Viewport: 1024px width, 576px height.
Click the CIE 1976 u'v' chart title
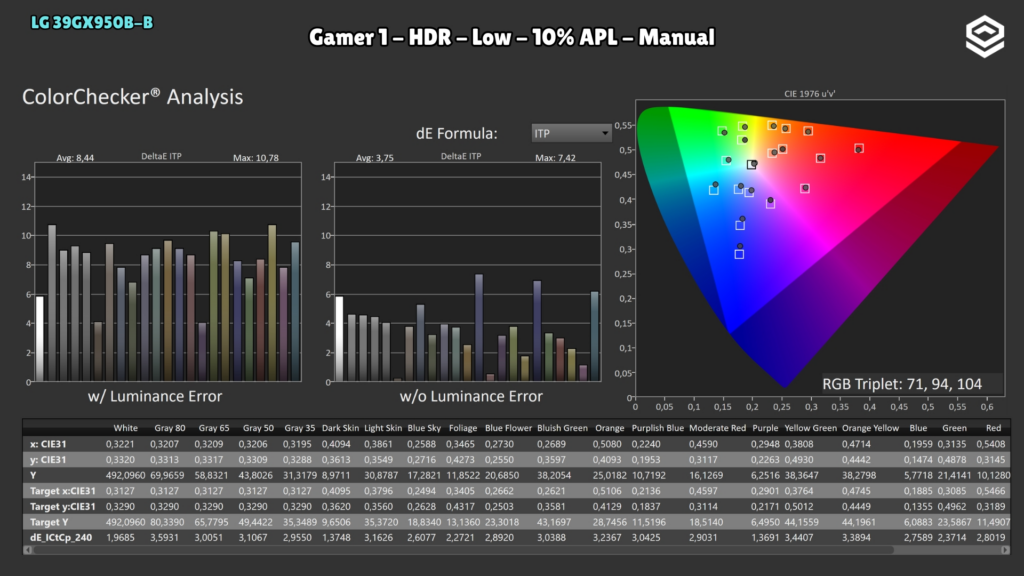pyautogui.click(x=810, y=93)
